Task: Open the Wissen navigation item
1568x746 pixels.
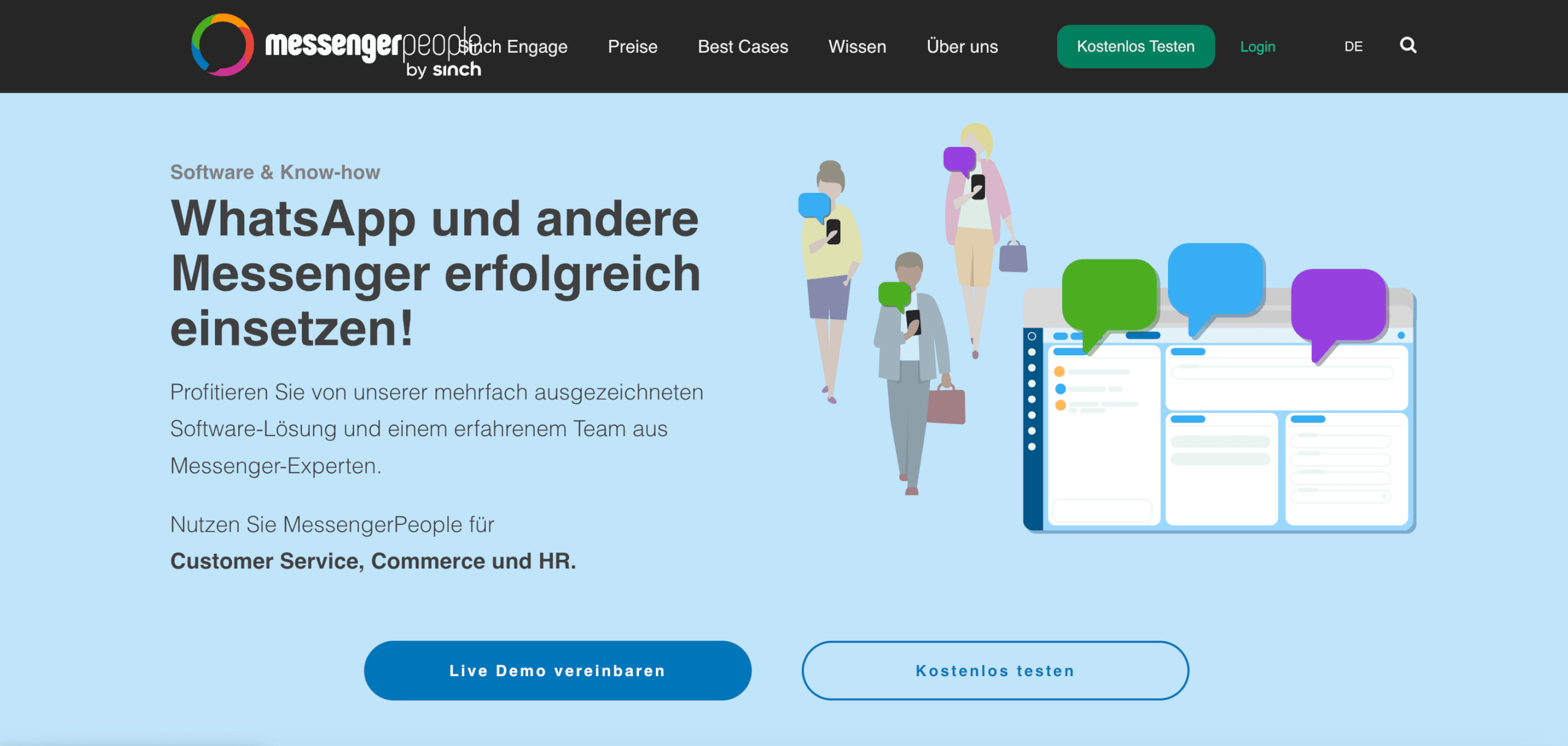Action: pos(858,47)
